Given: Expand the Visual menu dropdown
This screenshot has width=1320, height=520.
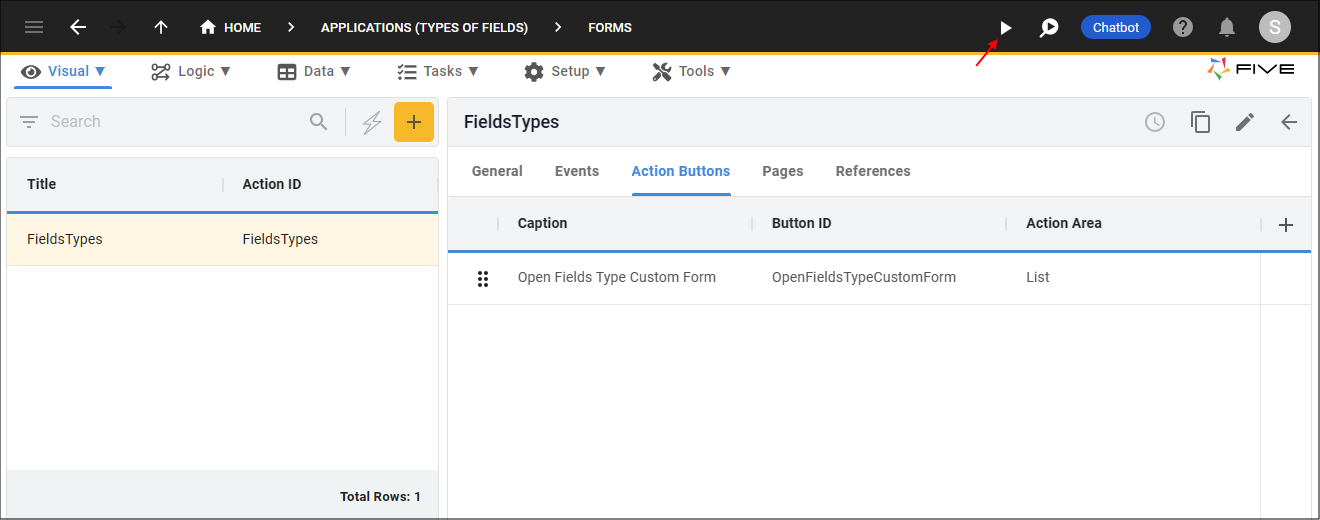Looking at the screenshot, I should point(66,71).
